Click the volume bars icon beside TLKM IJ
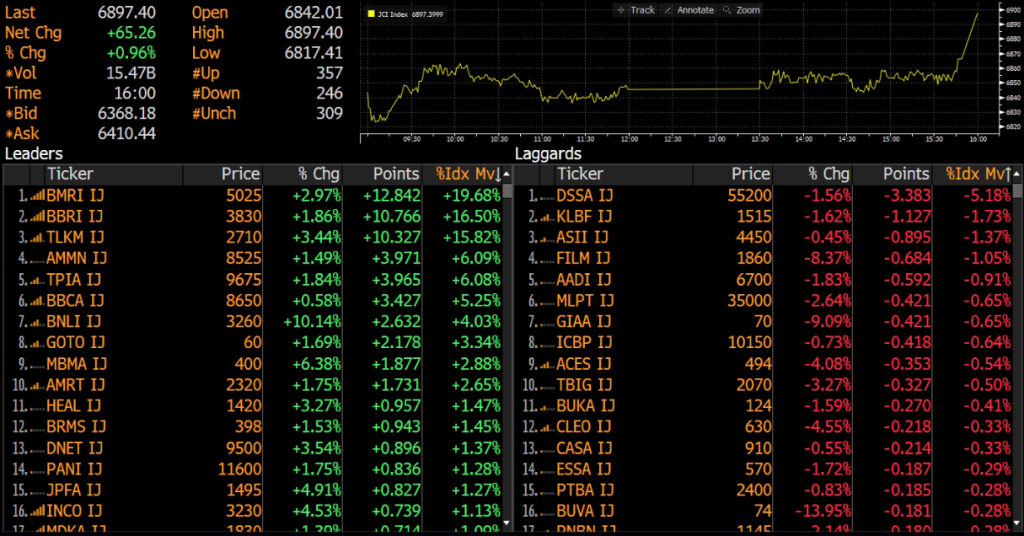The width and height of the screenshot is (1024, 536). tap(37, 237)
